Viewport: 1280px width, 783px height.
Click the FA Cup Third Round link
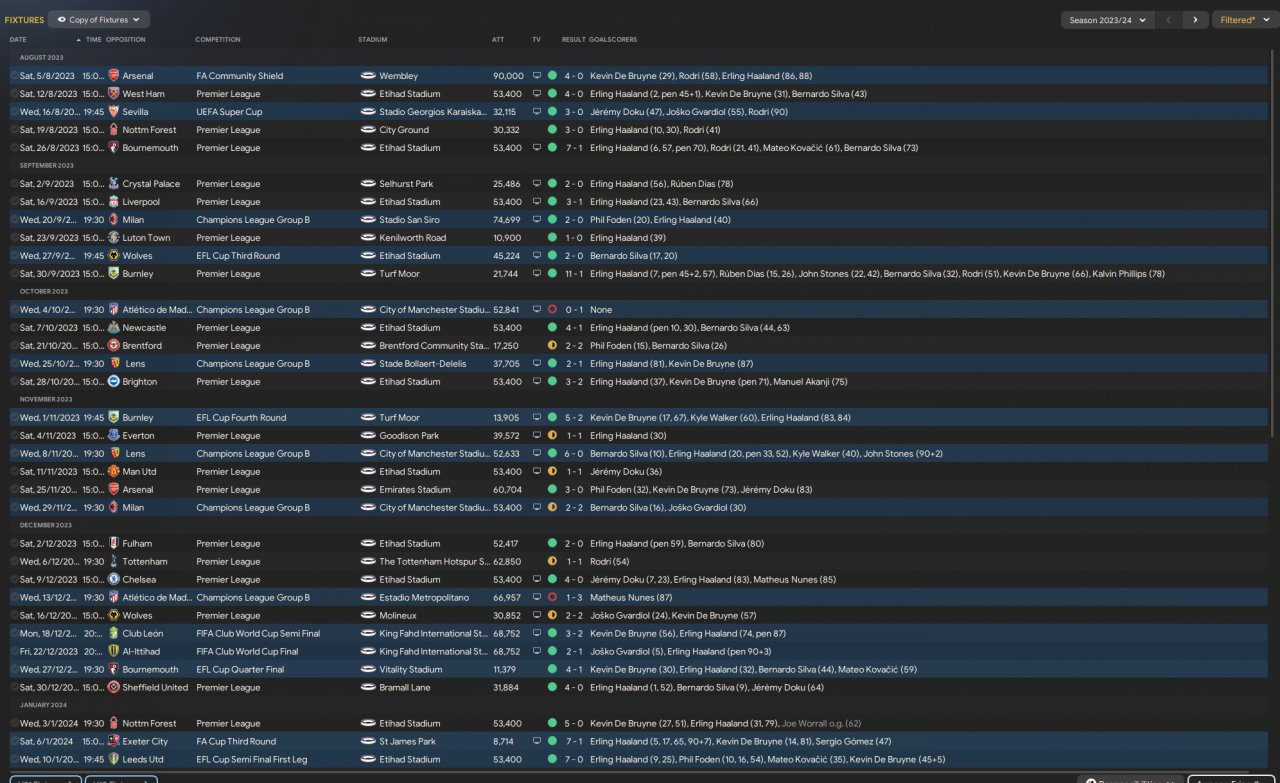236,742
